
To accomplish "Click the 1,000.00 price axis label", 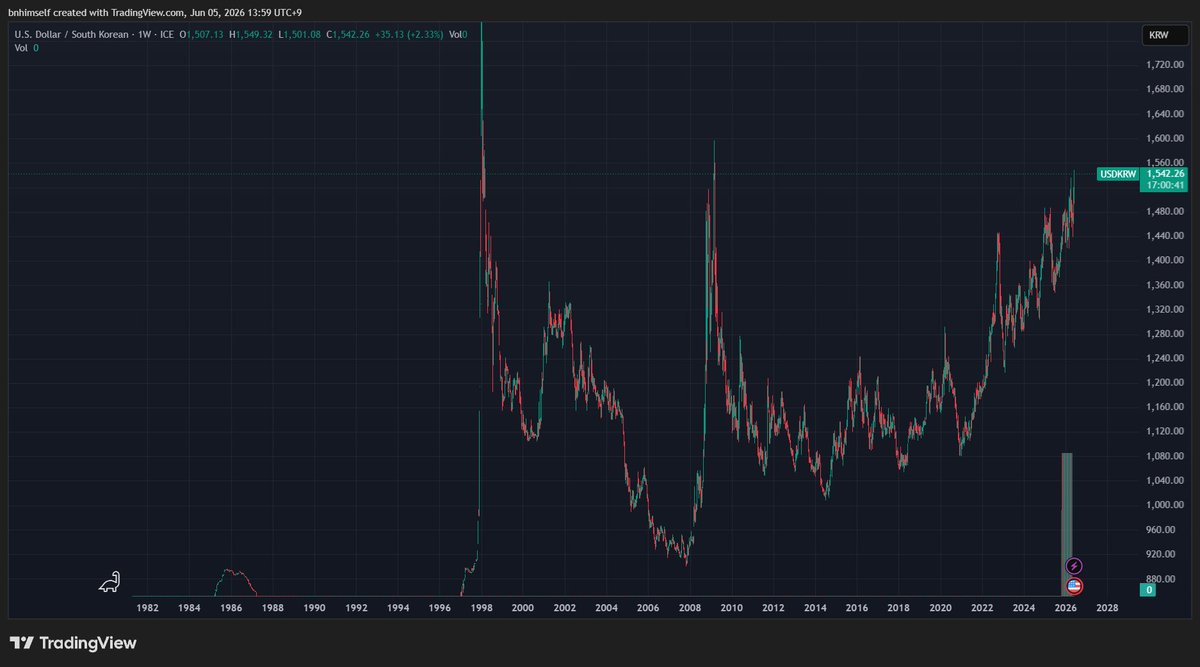I will pos(1164,505).
